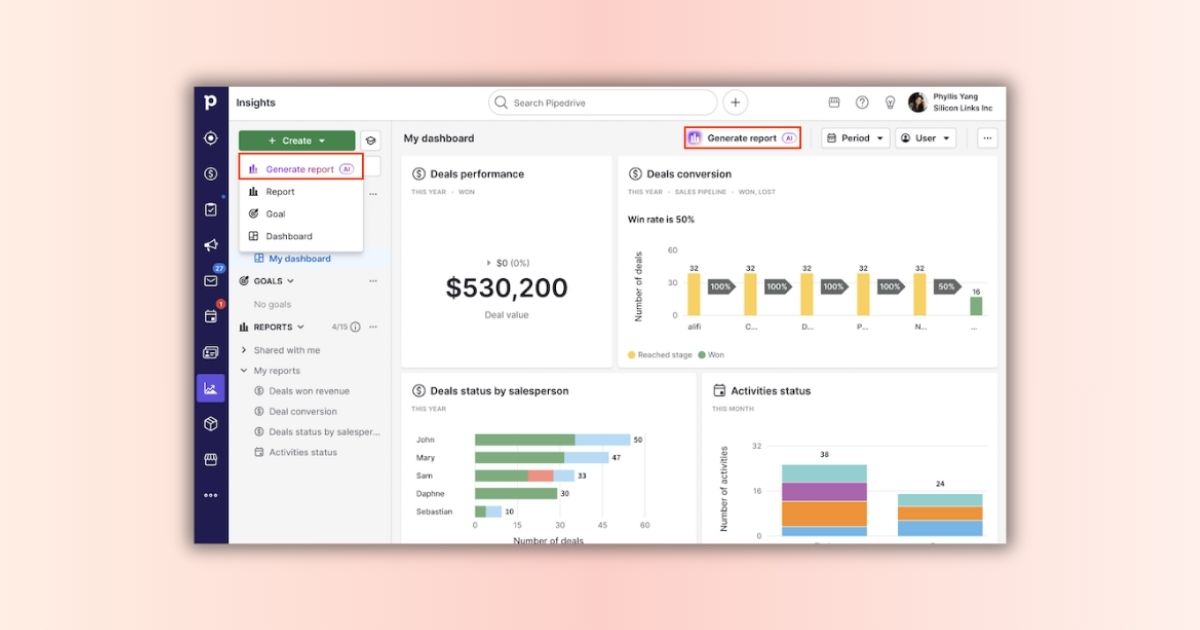This screenshot has height=630, width=1200.
Task: Click the lightbulb tips icon
Action: coord(890,102)
